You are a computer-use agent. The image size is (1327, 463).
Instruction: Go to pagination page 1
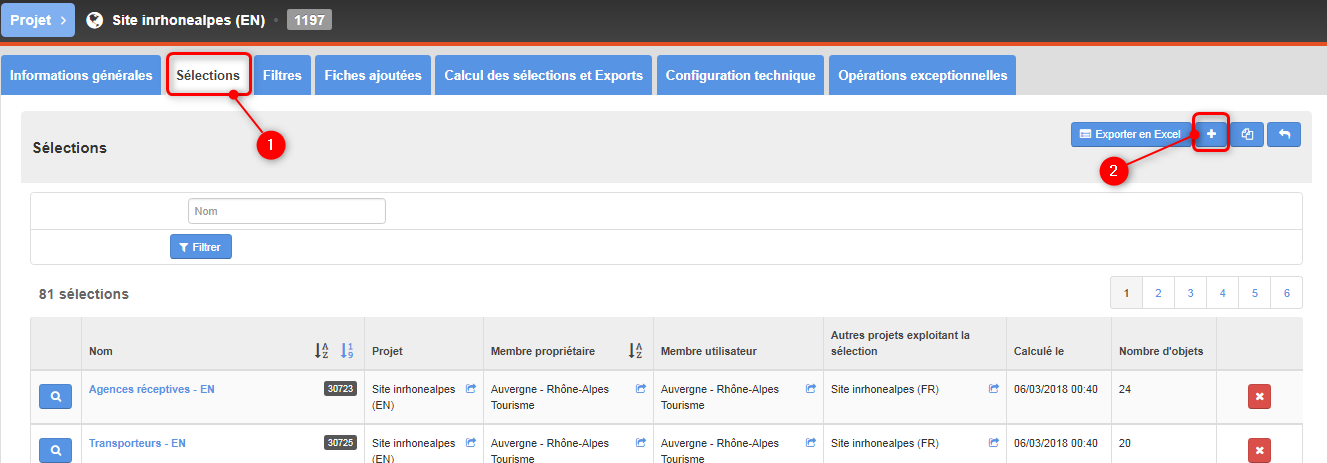click(1126, 293)
